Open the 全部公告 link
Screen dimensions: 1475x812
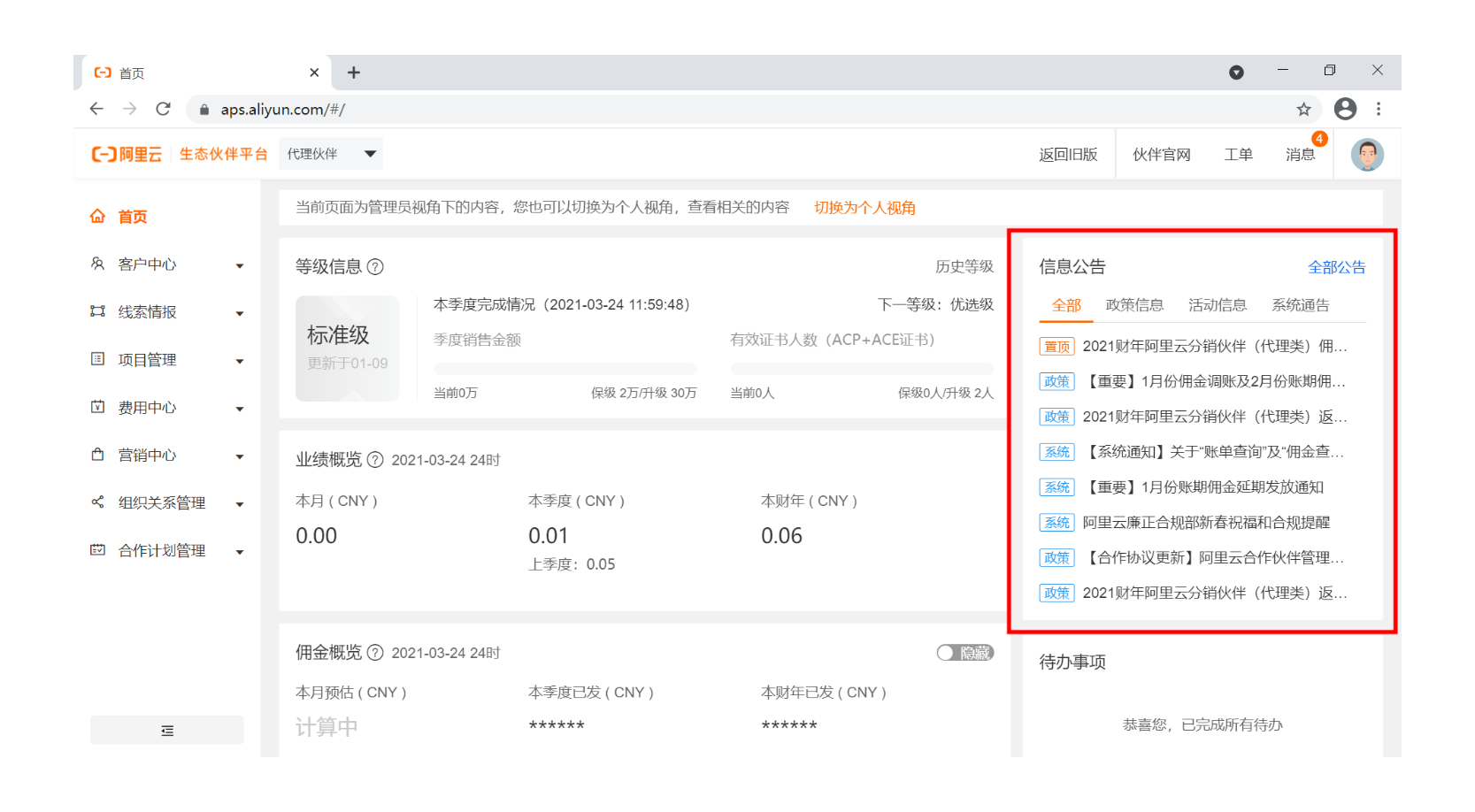point(1336,267)
